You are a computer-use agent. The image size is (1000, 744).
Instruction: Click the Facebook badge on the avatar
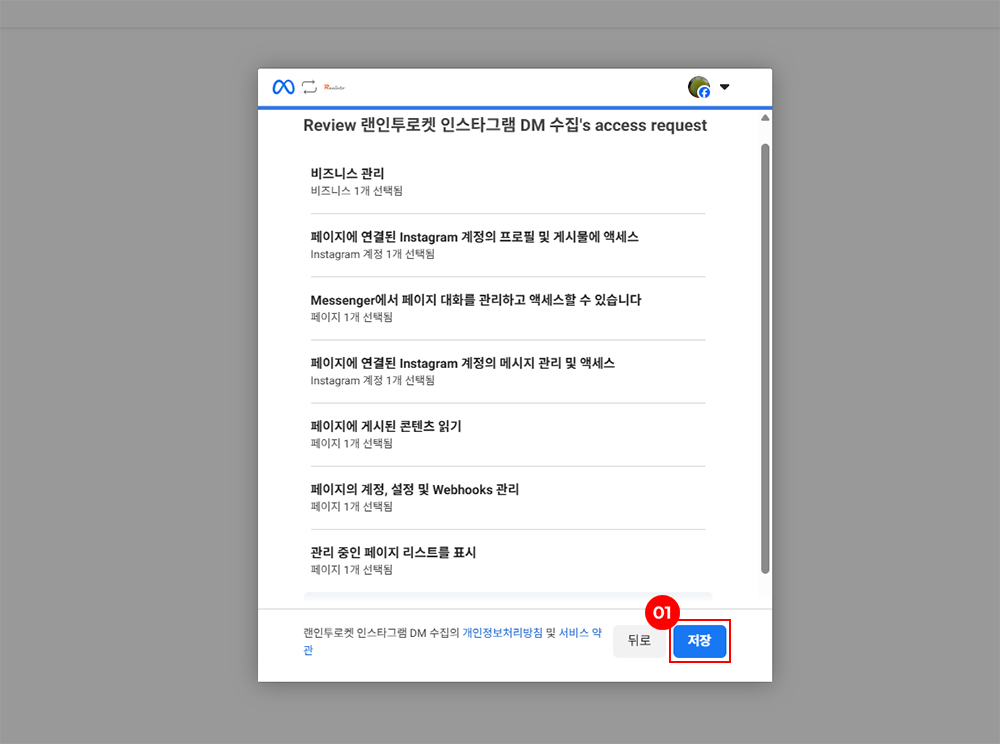pyautogui.click(x=704, y=92)
